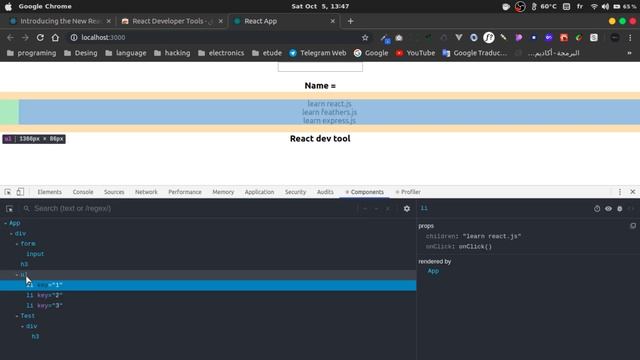Open DevTools more options menu
This screenshot has width=640, height=360.
(620, 192)
